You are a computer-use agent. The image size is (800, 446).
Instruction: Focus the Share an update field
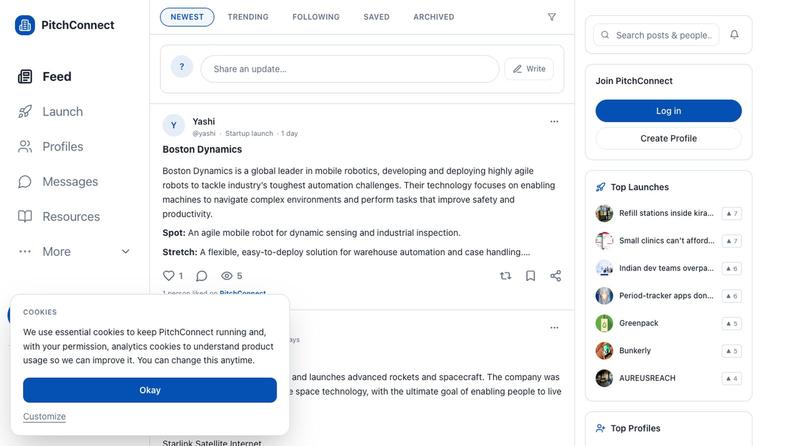[349, 69]
